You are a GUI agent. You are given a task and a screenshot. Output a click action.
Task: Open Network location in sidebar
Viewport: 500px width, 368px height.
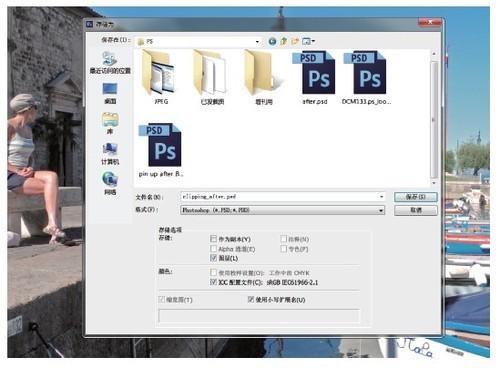tap(110, 183)
